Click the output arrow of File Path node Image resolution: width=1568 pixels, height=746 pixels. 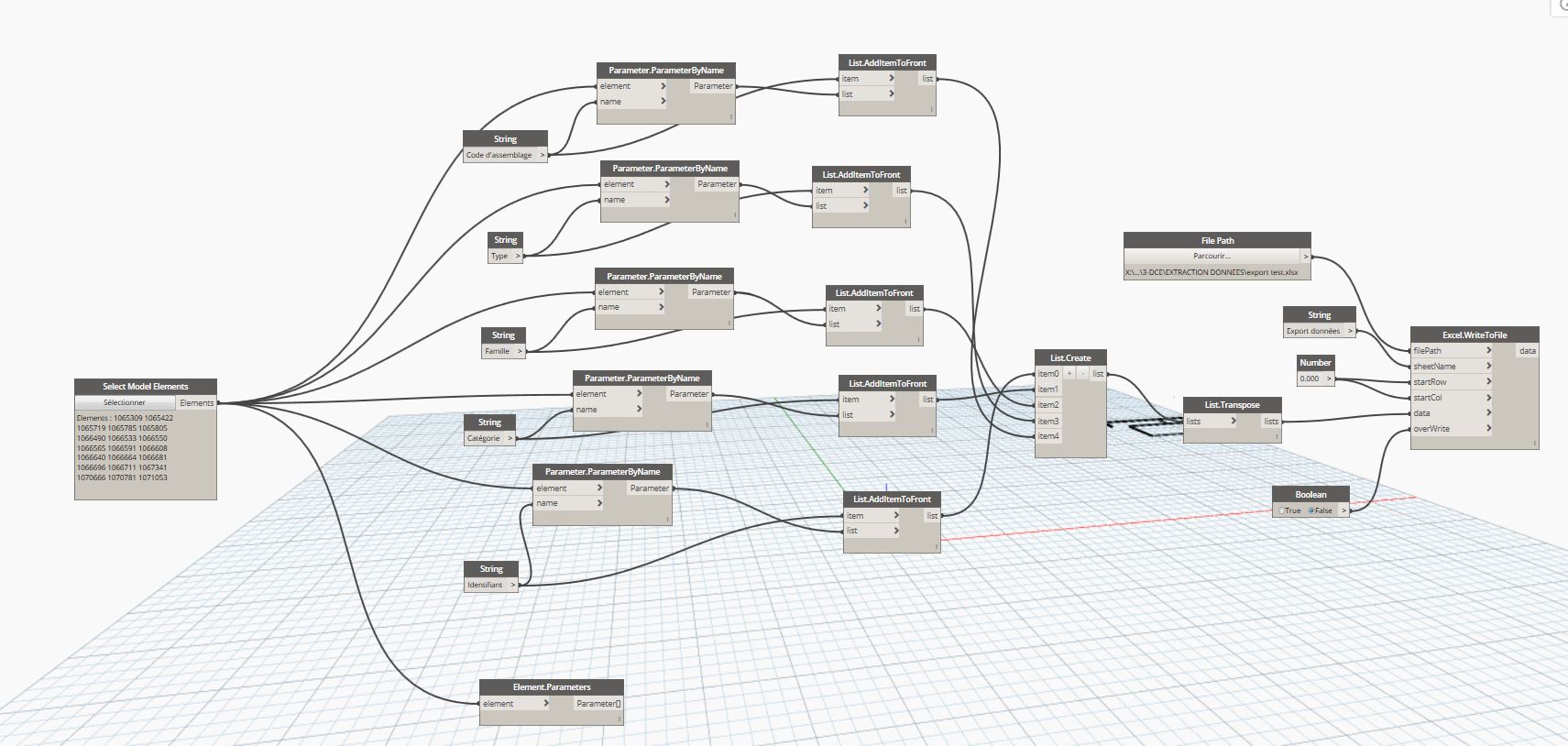click(1305, 257)
